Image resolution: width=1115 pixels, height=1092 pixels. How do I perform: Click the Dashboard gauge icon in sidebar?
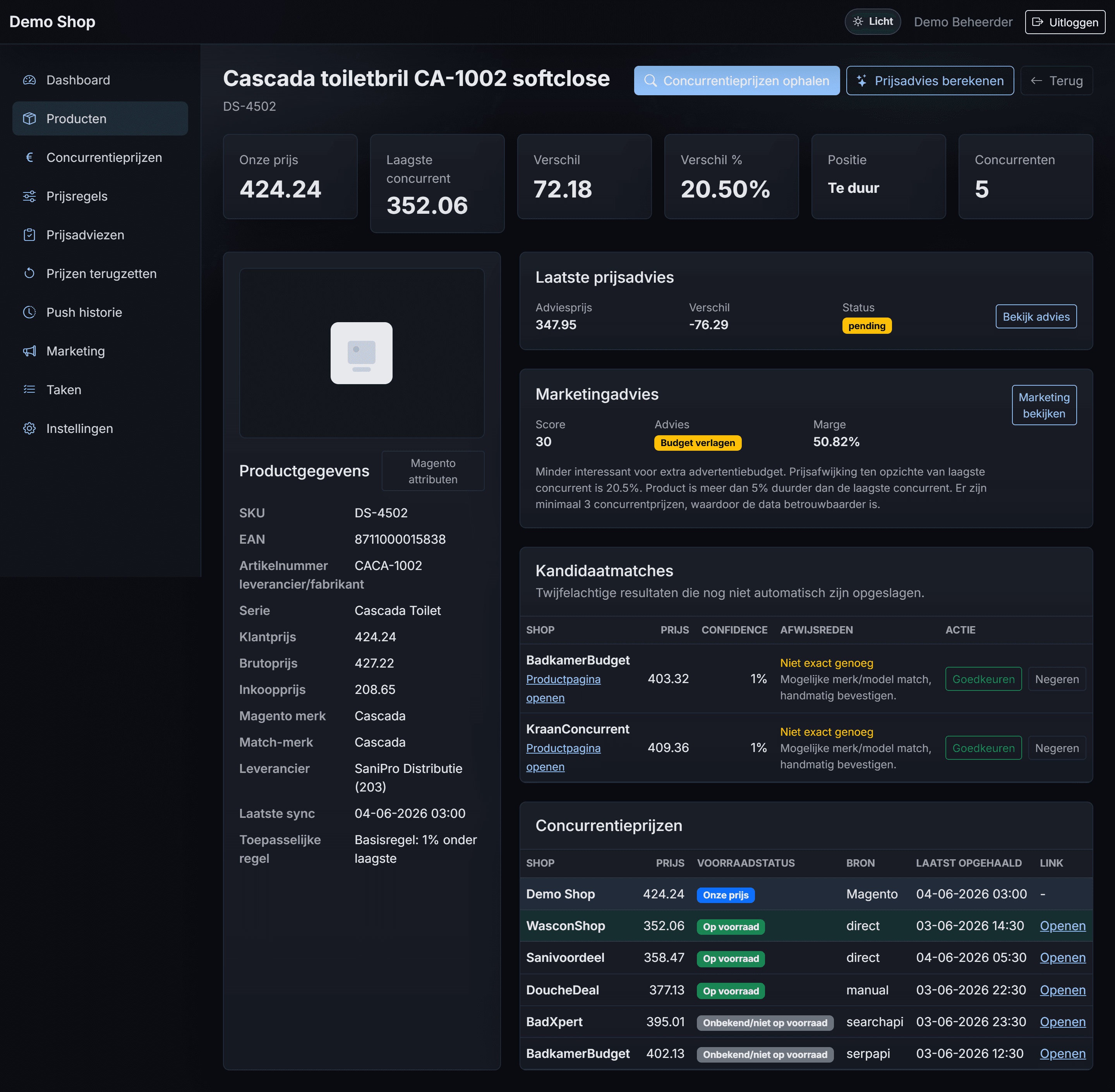pos(29,80)
